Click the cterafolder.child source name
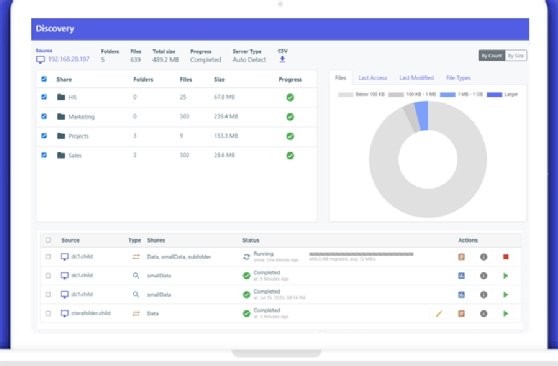 [x=91, y=313]
